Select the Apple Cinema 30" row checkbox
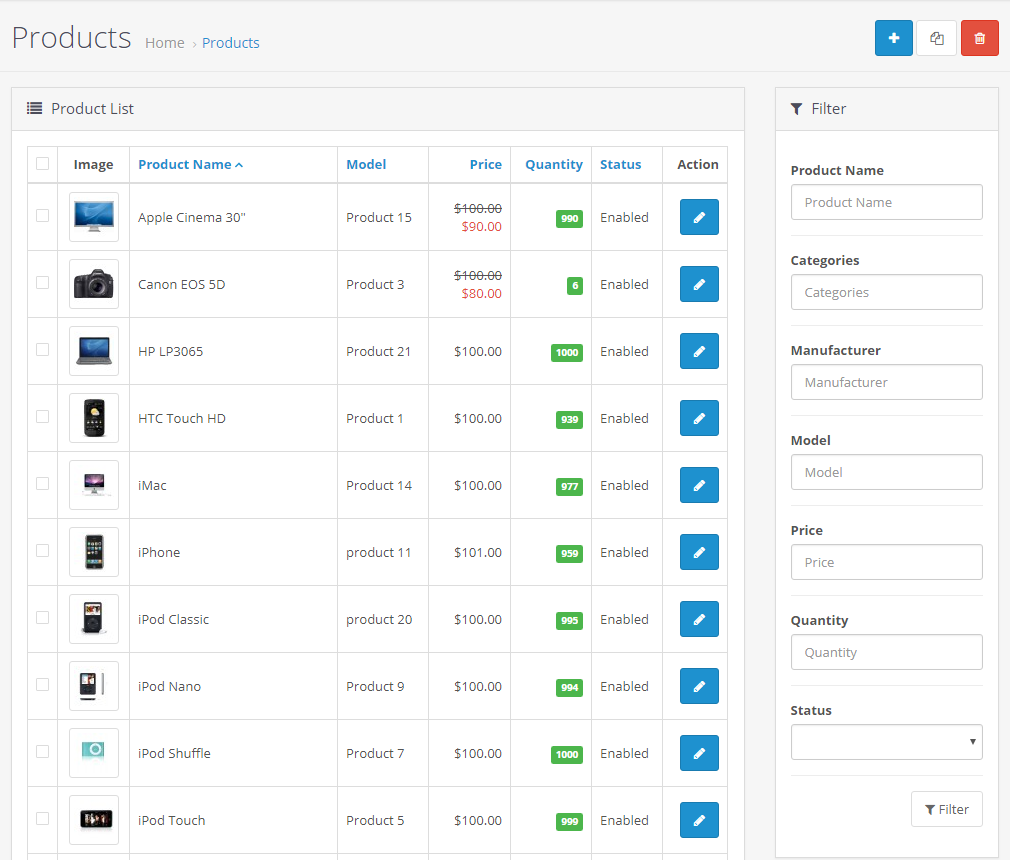 tap(43, 216)
